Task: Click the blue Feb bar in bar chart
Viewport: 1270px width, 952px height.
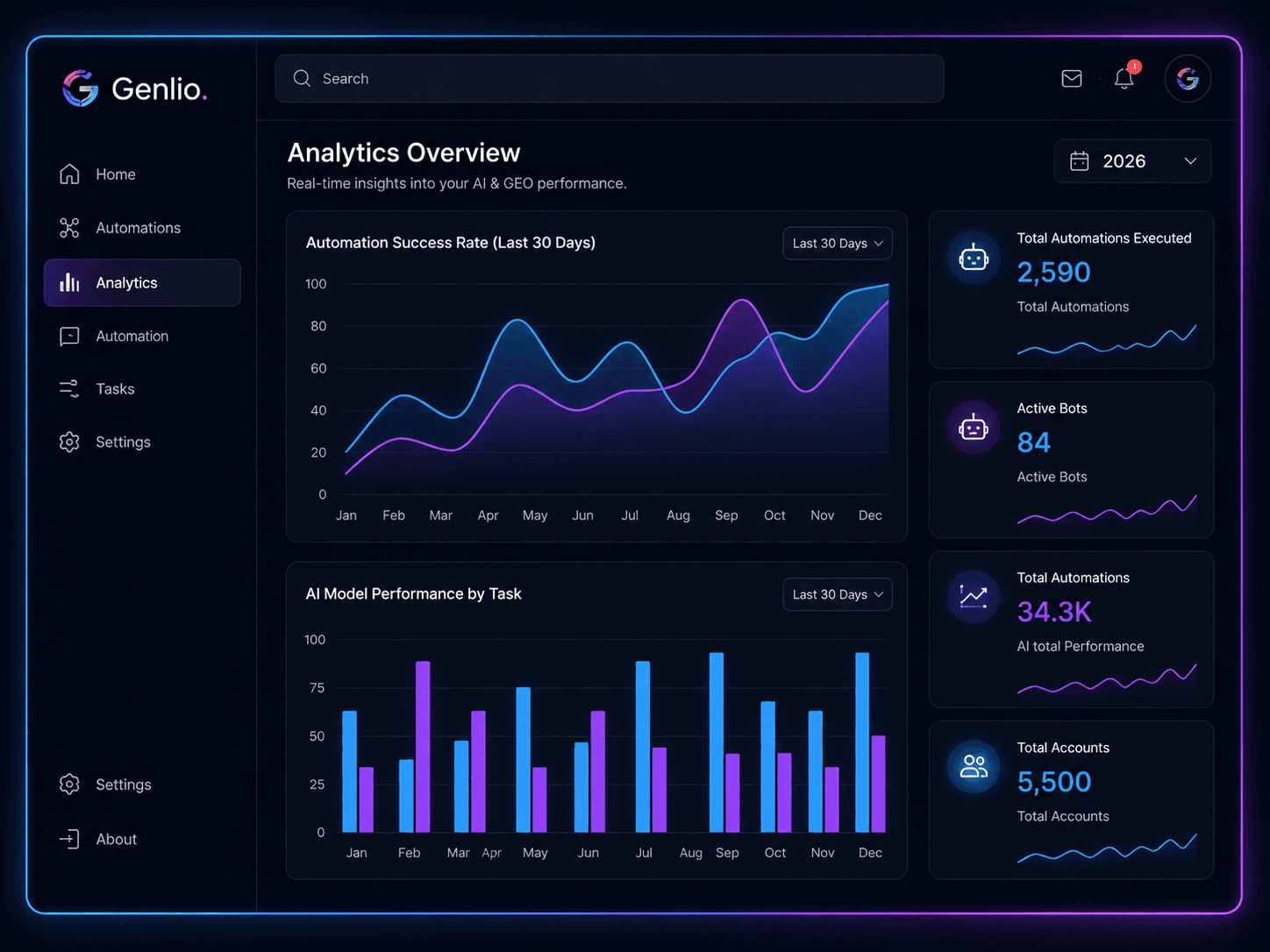Action: 406,796
